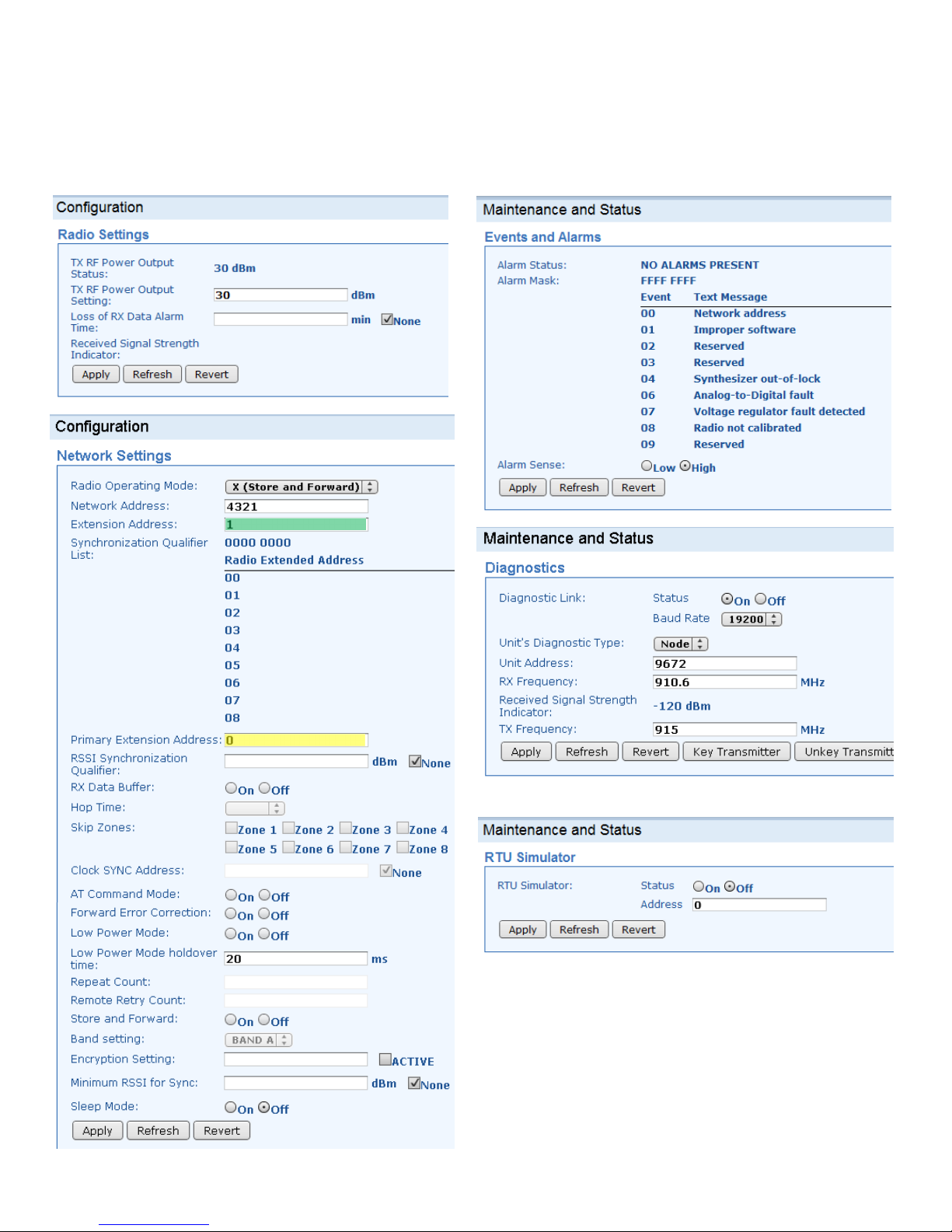The width and height of the screenshot is (952, 1232).
Task: Check Skip Zones Zone 2
Action: coord(288,829)
